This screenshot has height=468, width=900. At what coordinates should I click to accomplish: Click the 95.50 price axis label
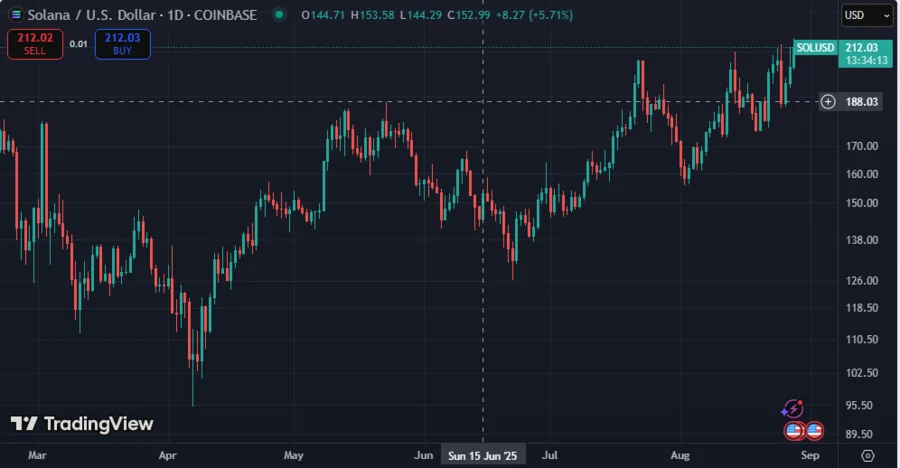[x=859, y=405]
